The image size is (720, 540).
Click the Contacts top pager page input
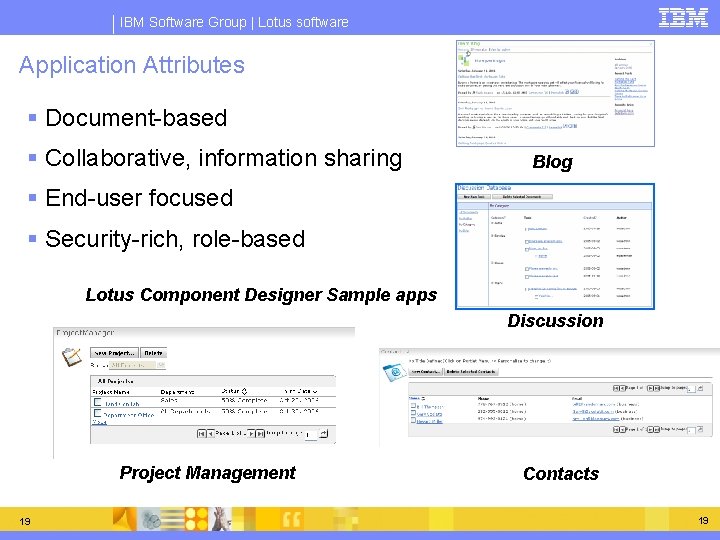pos(691,389)
